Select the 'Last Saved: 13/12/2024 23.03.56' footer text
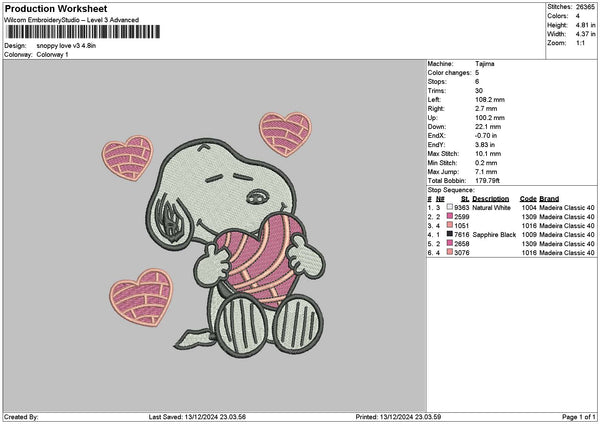This screenshot has width=600, height=424. pyautogui.click(x=197, y=417)
